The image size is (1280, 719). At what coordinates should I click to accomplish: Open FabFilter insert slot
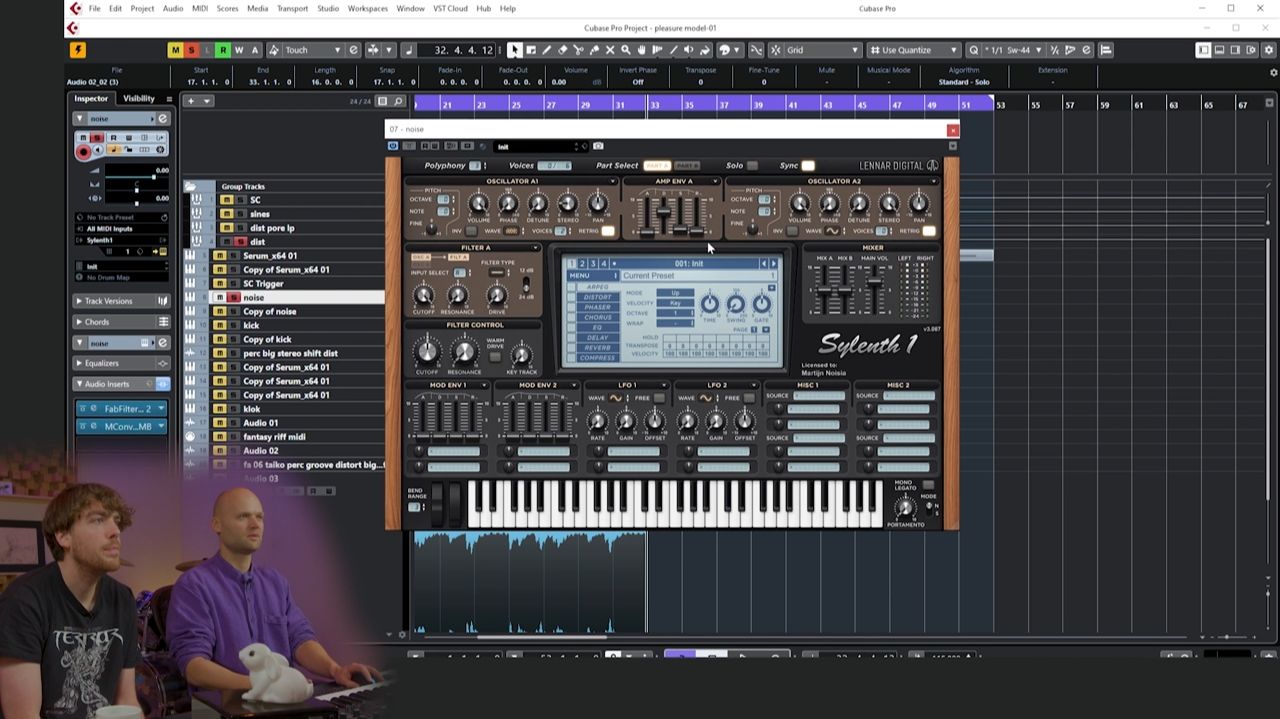pos(121,408)
